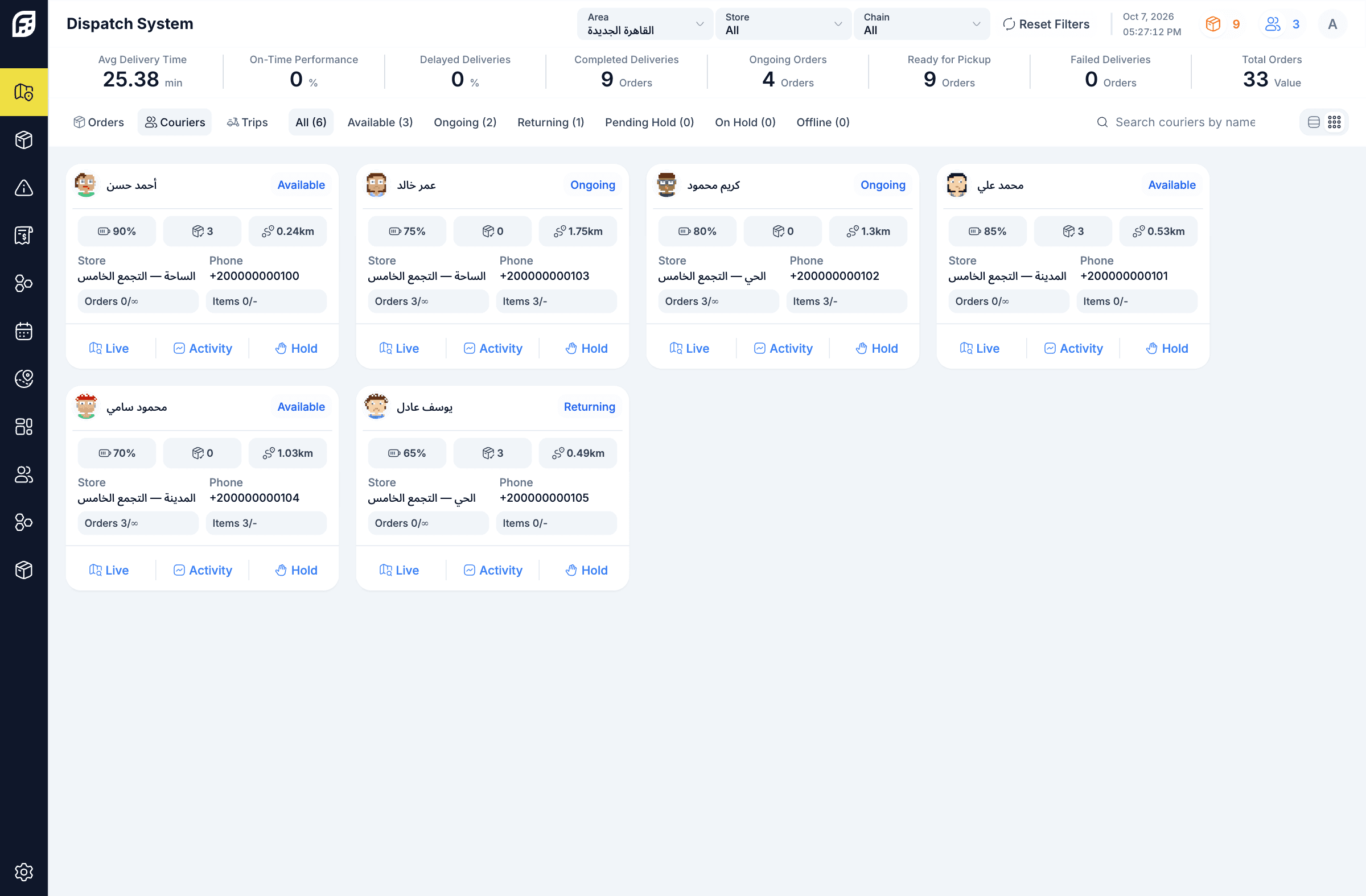Switch to the Trips tab
1366x896 pixels.
click(248, 122)
